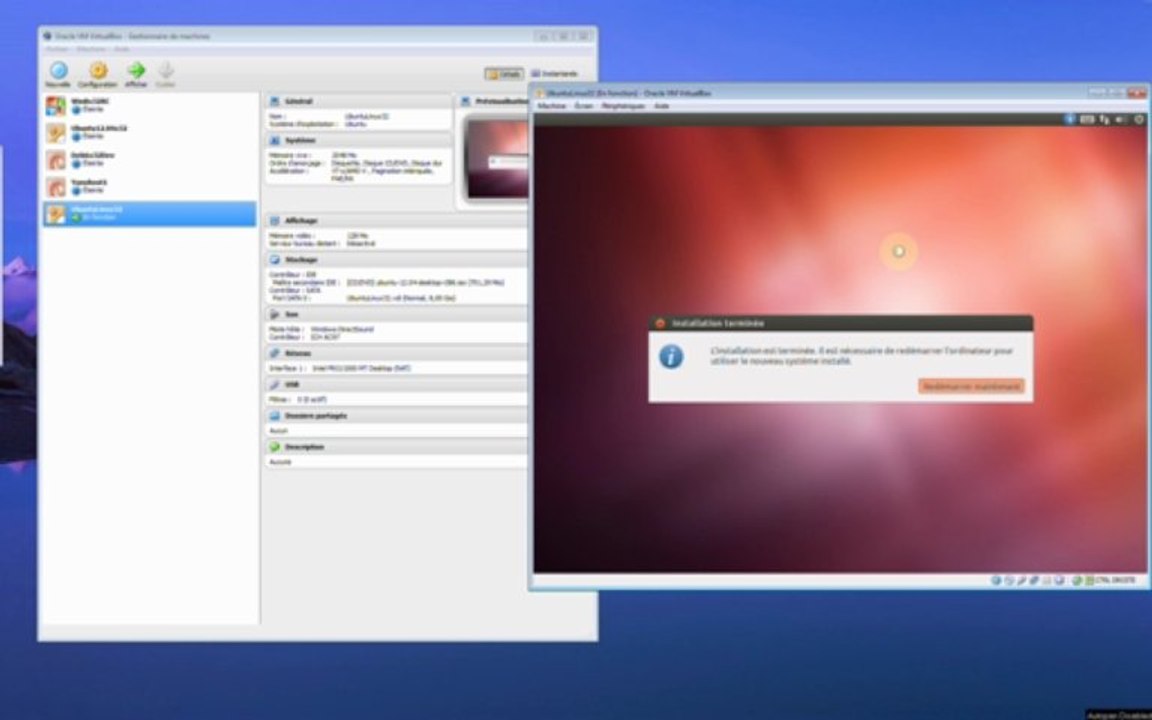This screenshot has width=1152, height=720.
Task: Click the Installation terminée dialog title bar
Action: tap(840, 323)
